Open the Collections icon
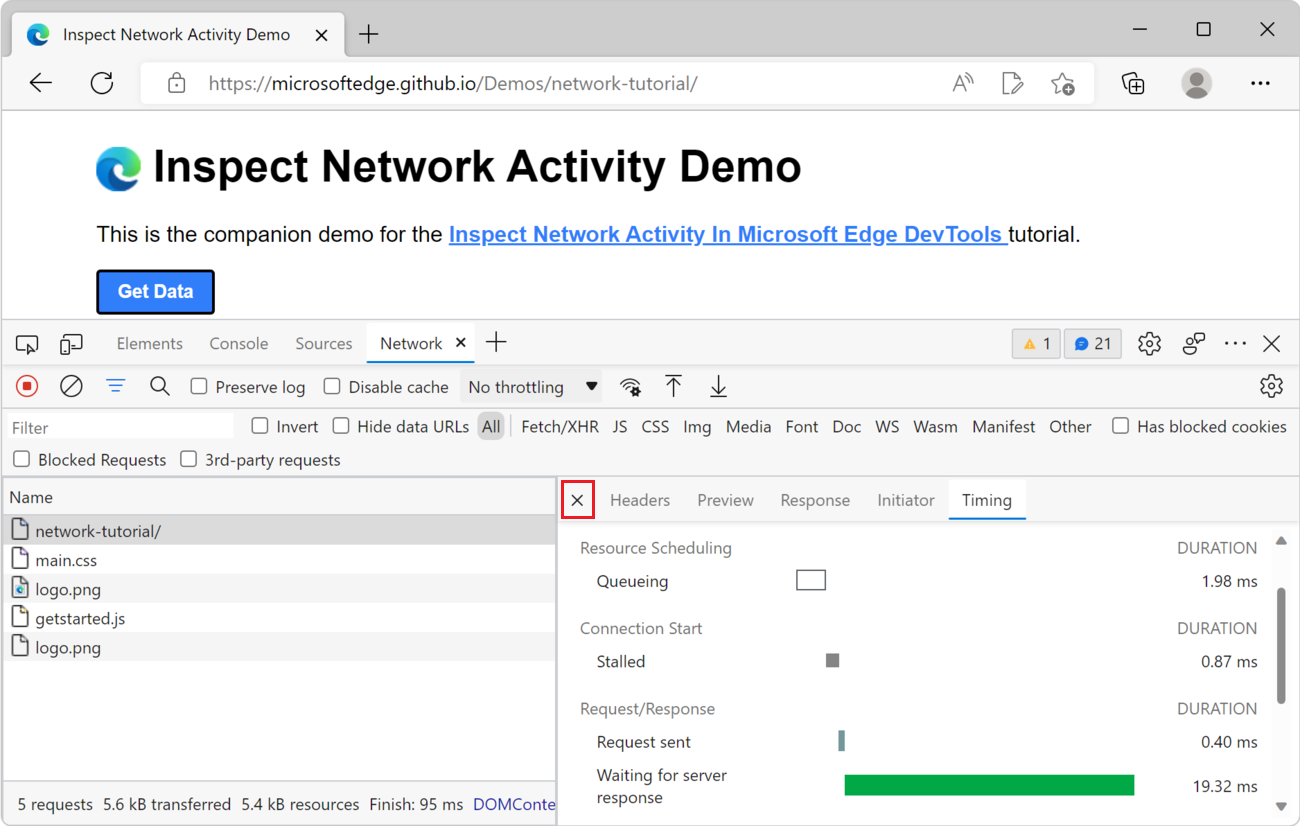1300x826 pixels. point(1133,83)
